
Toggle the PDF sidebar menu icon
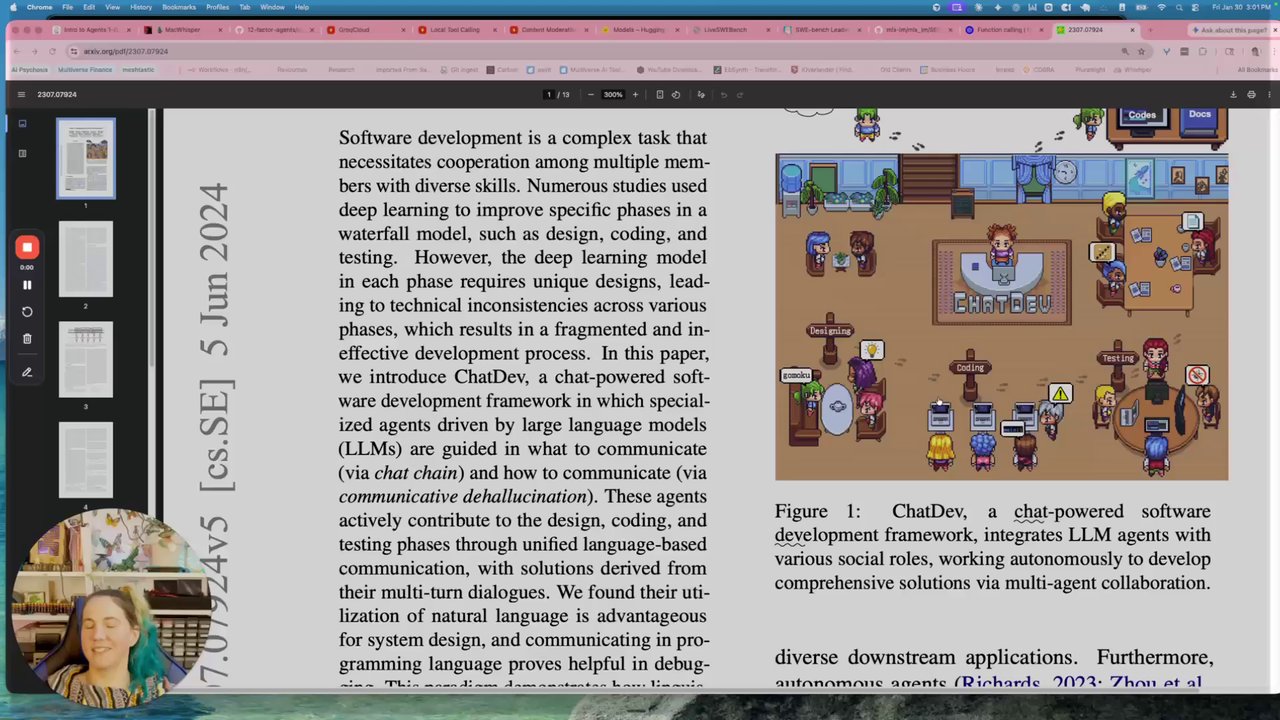click(x=21, y=94)
